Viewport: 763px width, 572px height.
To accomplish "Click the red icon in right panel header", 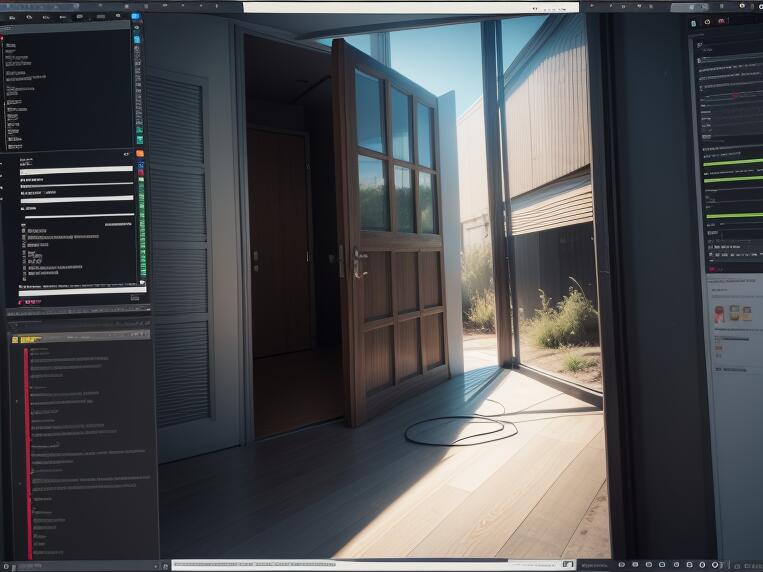I will [x=721, y=21].
